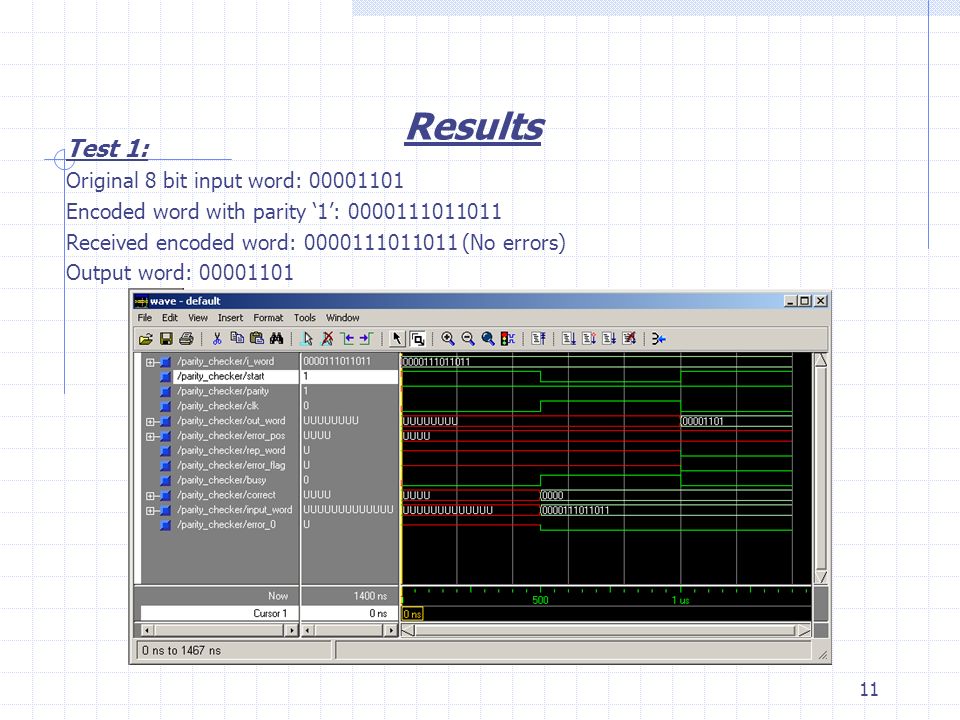
Task: Click the waveform horizontal scrollbar right arrow
Action: pos(804,631)
